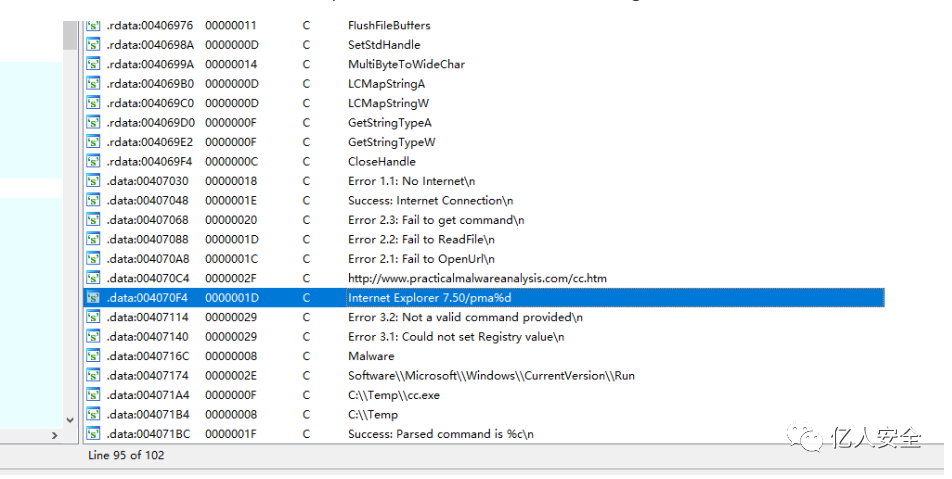This screenshot has width=952, height=479.
Task: Click address .rdata:004069C0
Action: 150,103
